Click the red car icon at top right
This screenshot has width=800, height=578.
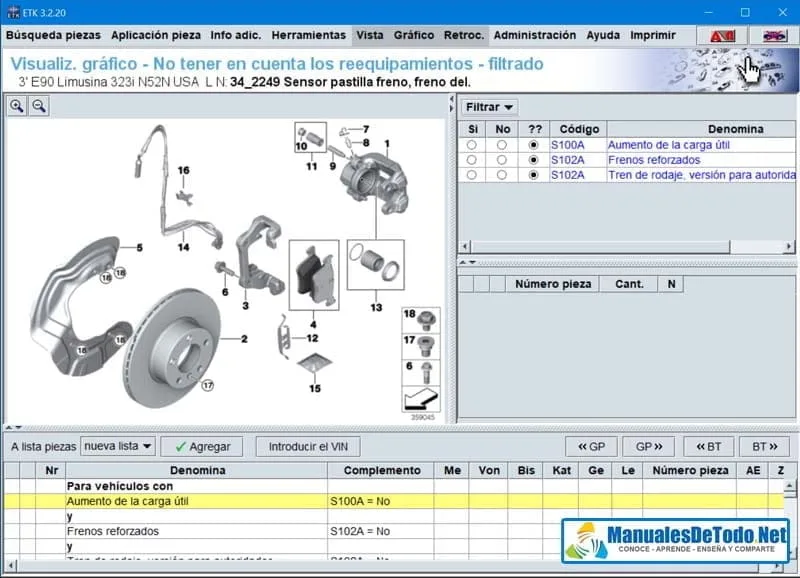coord(774,33)
